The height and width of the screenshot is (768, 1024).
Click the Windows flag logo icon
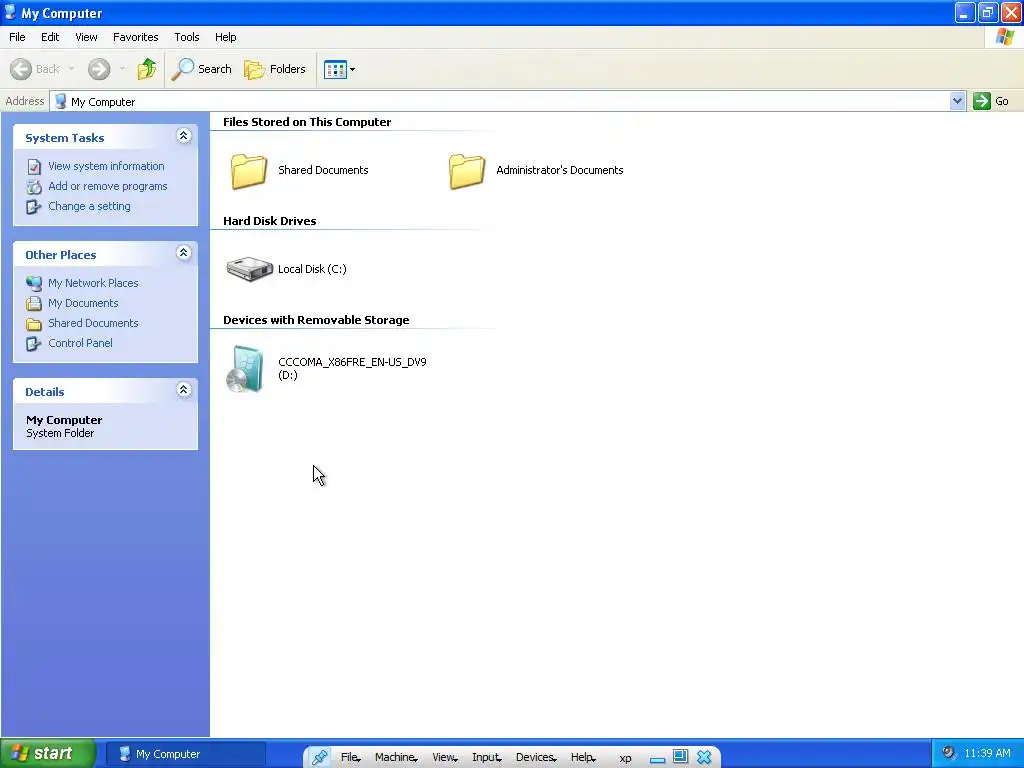(1005, 37)
